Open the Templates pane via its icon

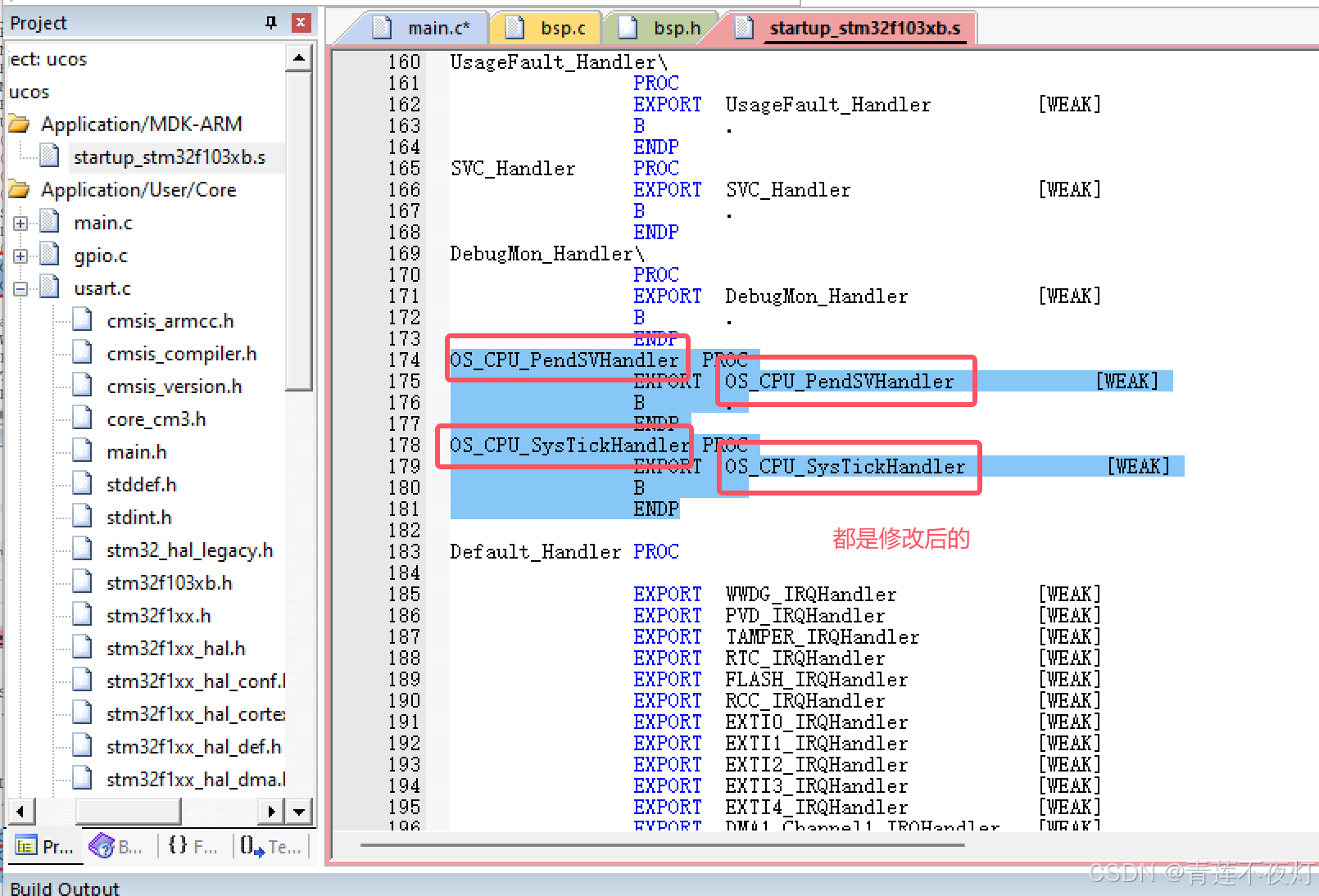coord(250,846)
